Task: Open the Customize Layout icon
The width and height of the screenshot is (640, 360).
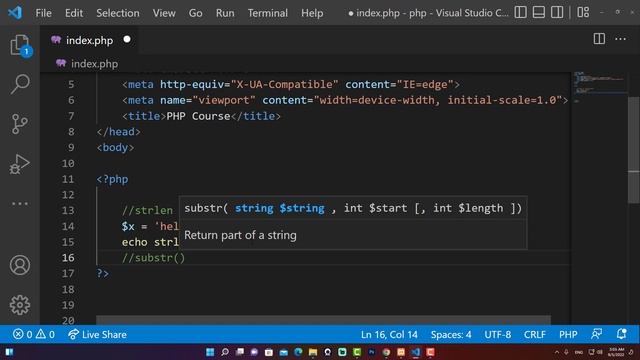Action: 583,12
